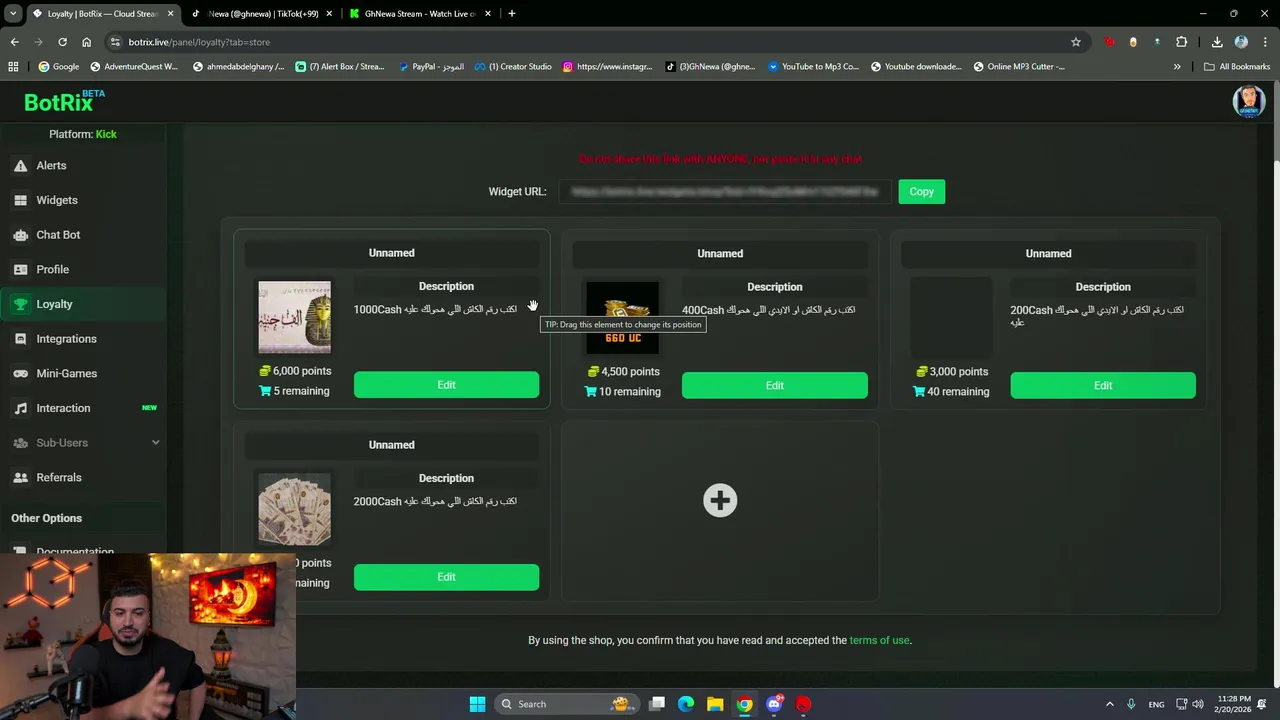
Task: Show hidden system tray icons
Action: coord(1109,704)
